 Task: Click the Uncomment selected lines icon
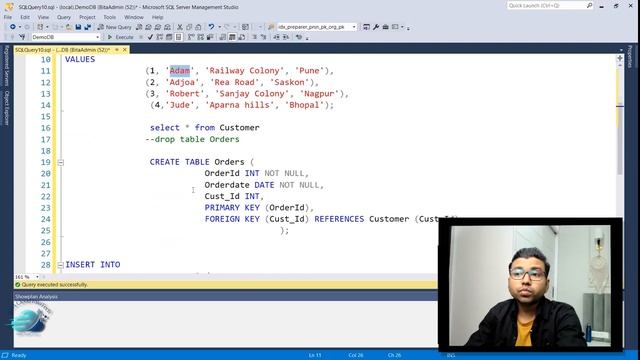click(x=264, y=37)
